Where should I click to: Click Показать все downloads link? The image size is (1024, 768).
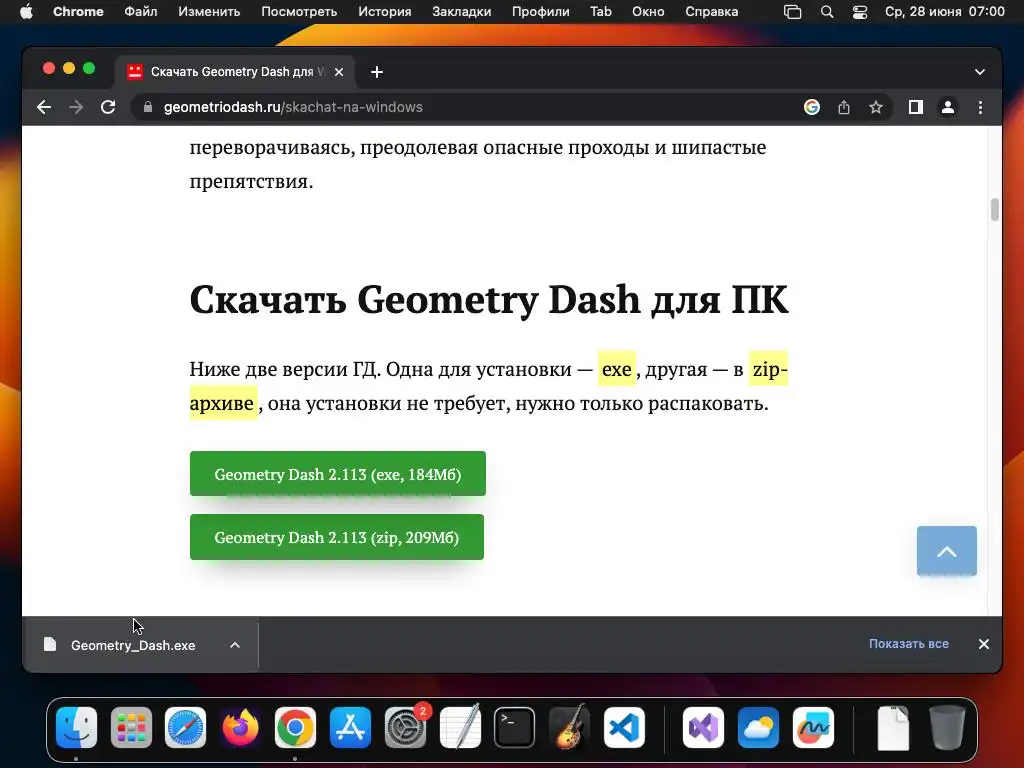908,644
